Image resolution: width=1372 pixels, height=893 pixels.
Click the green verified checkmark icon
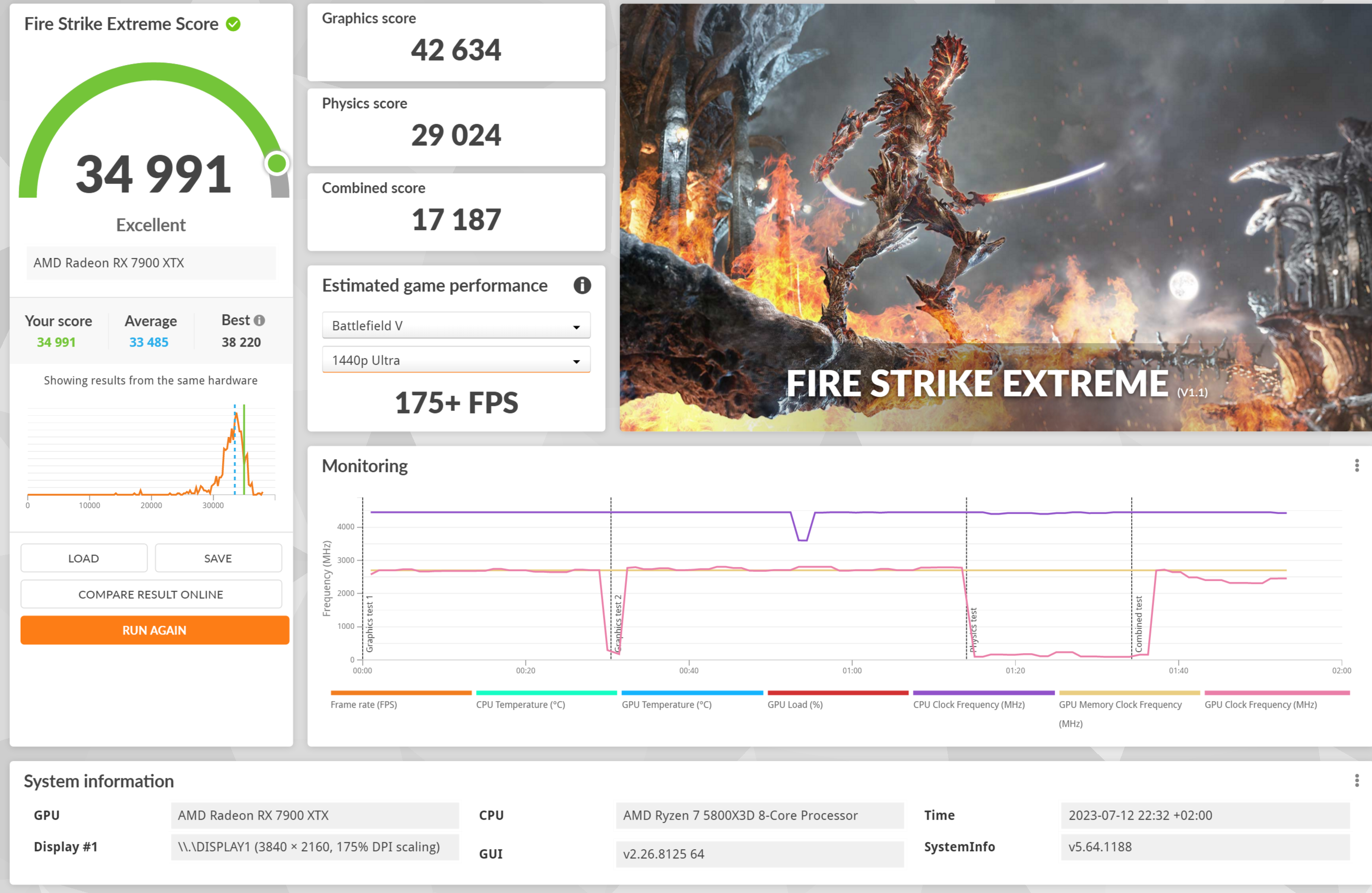coord(233,24)
